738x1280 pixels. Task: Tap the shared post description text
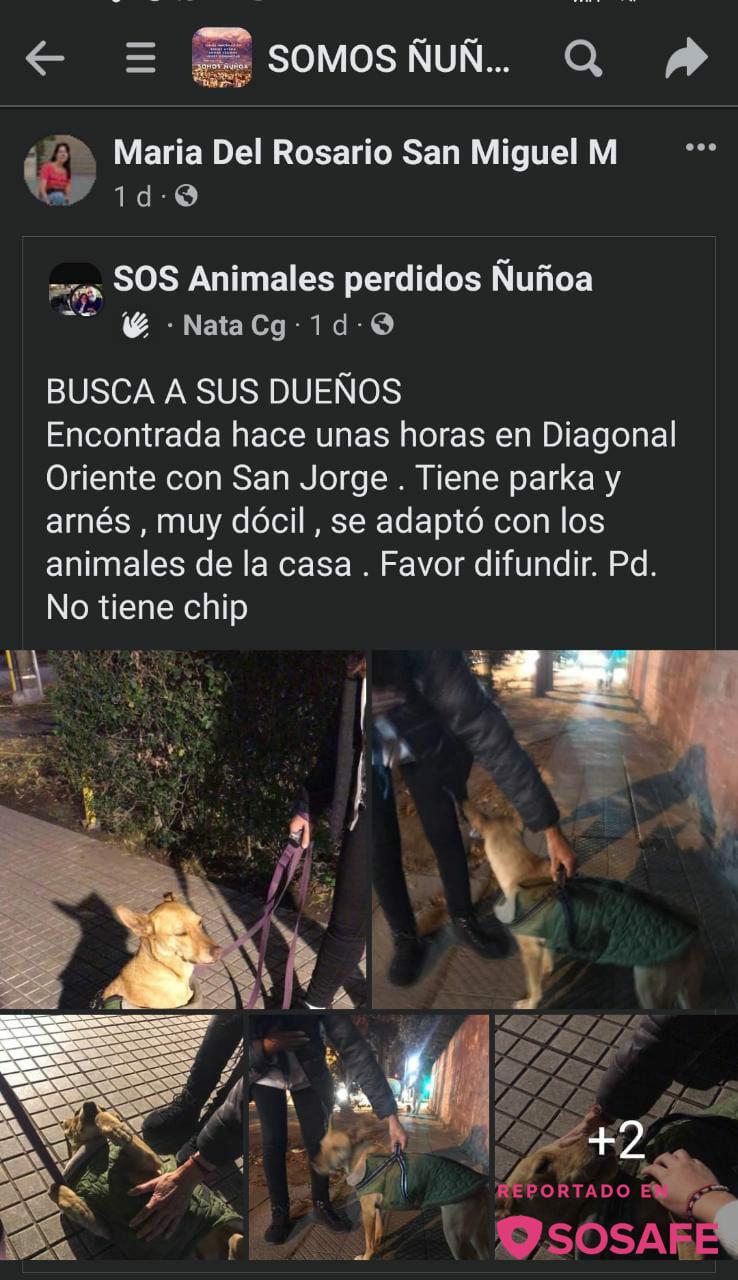tap(361, 499)
